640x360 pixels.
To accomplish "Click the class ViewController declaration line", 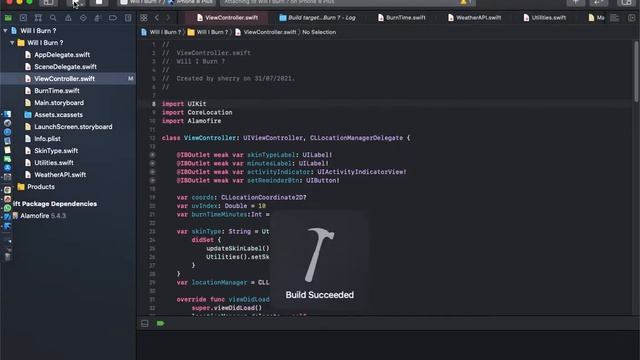I will coord(286,138).
